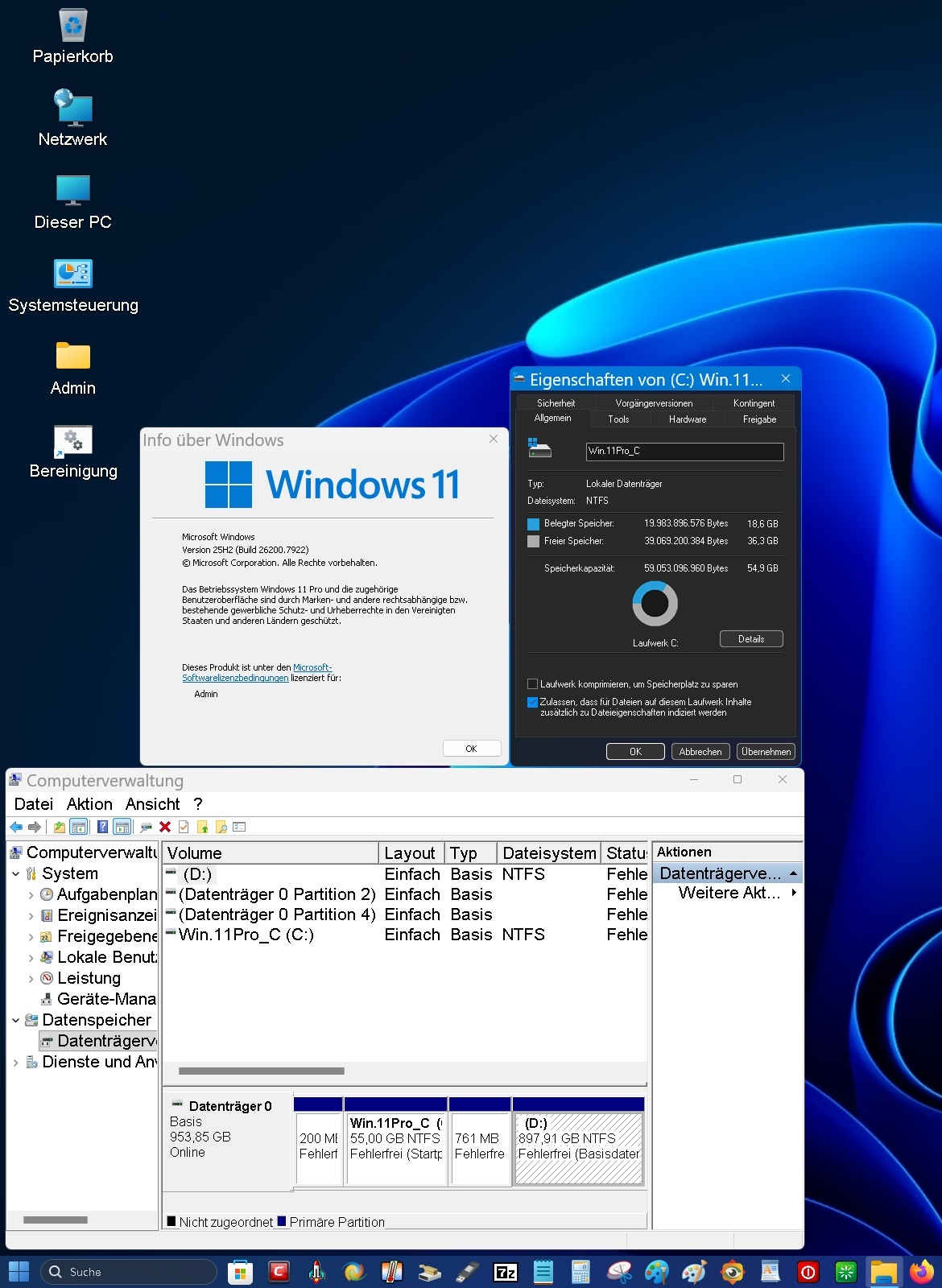
Task: Click OK in Info über Windows dialog
Action: (x=472, y=749)
